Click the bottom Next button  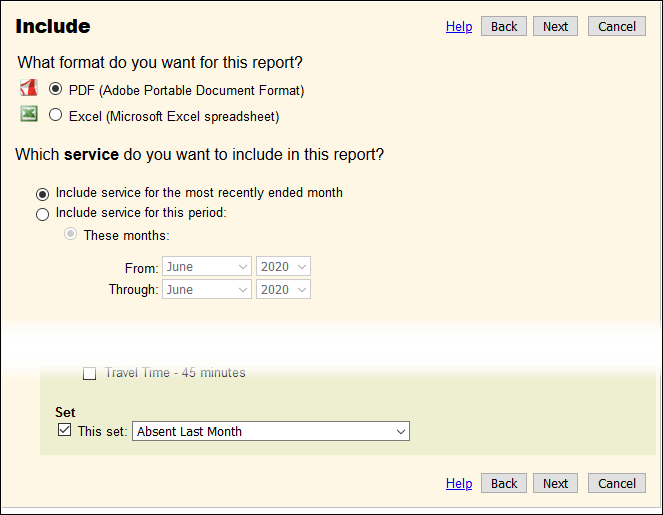[555, 483]
